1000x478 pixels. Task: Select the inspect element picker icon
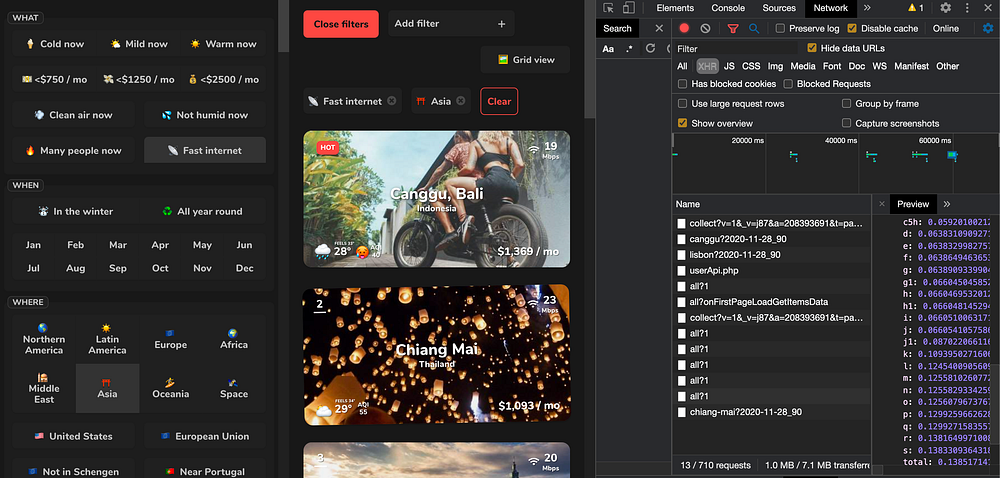608,8
